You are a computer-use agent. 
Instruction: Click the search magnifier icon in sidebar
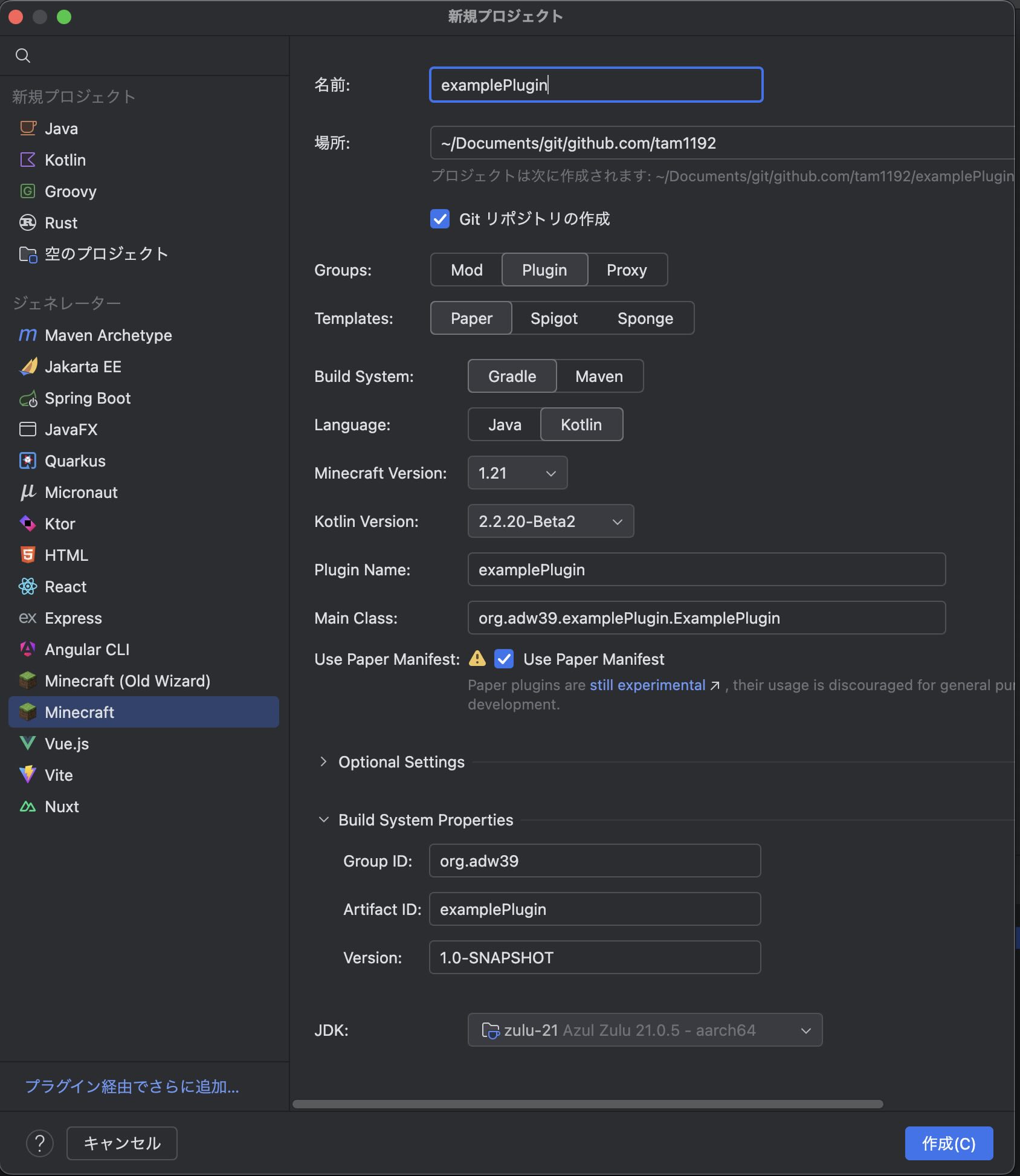coord(23,56)
